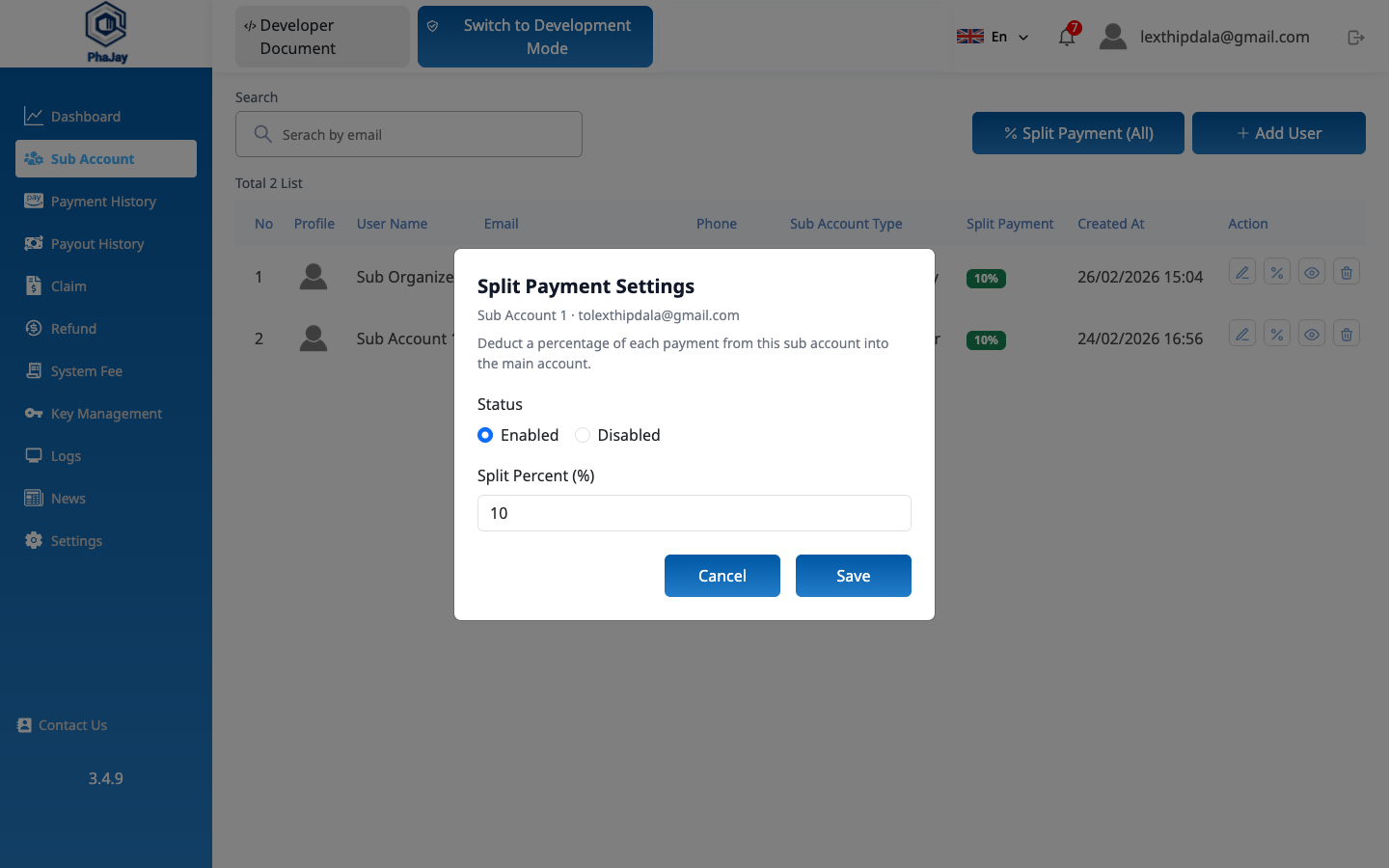View details of 26/02/2026 row via eye icon

coord(1312,272)
